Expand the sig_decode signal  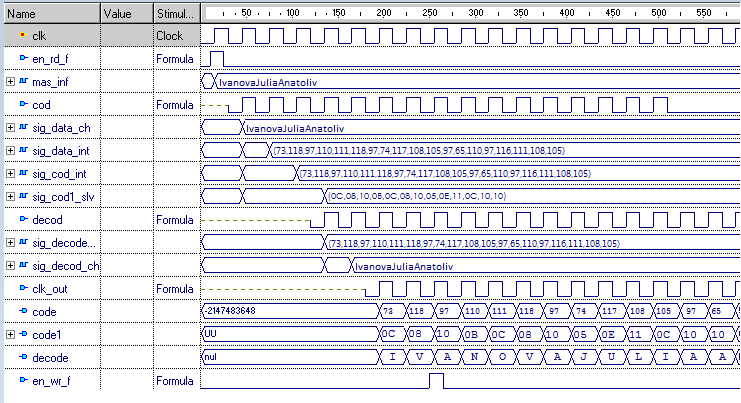pos(10,243)
